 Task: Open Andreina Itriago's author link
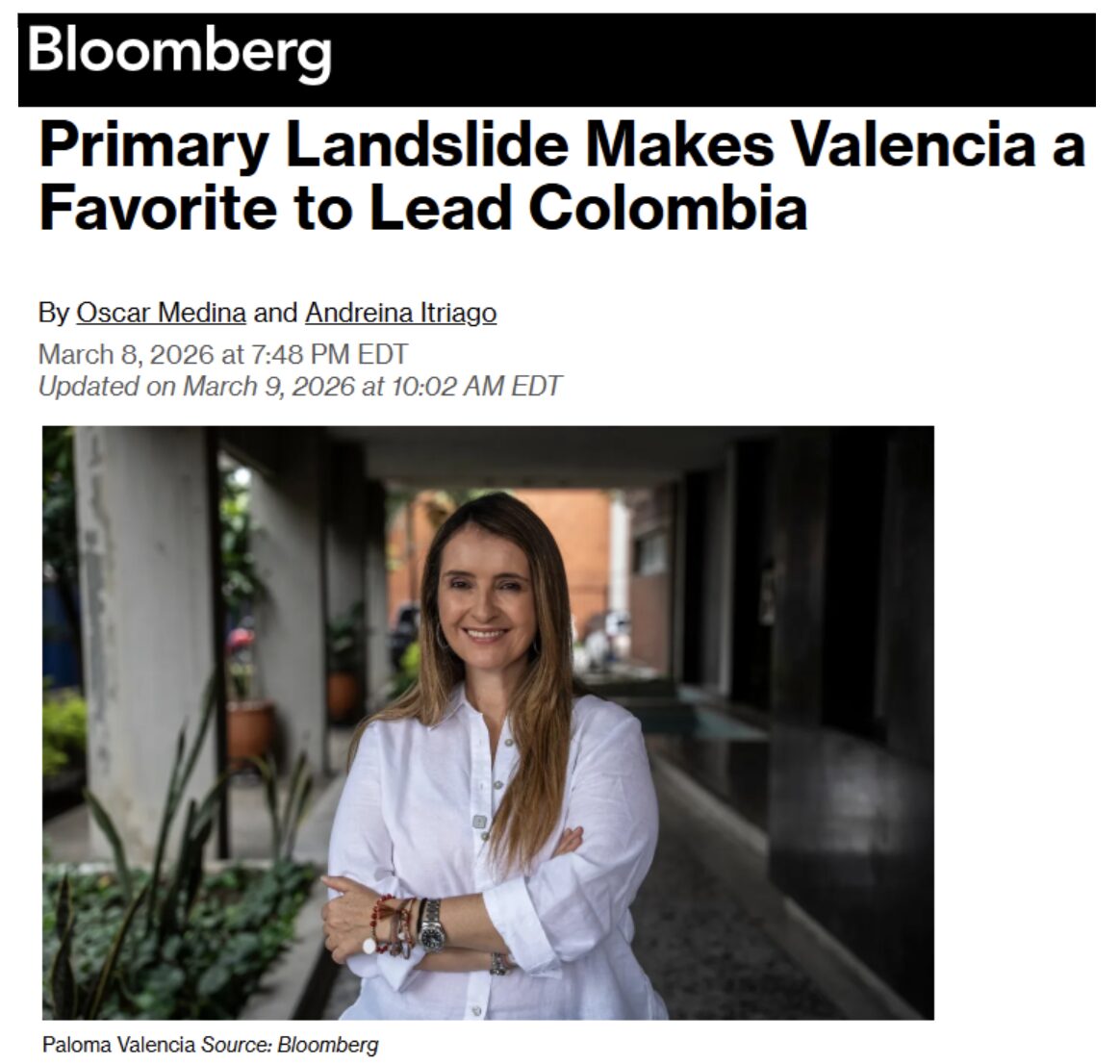pyautogui.click(x=400, y=313)
